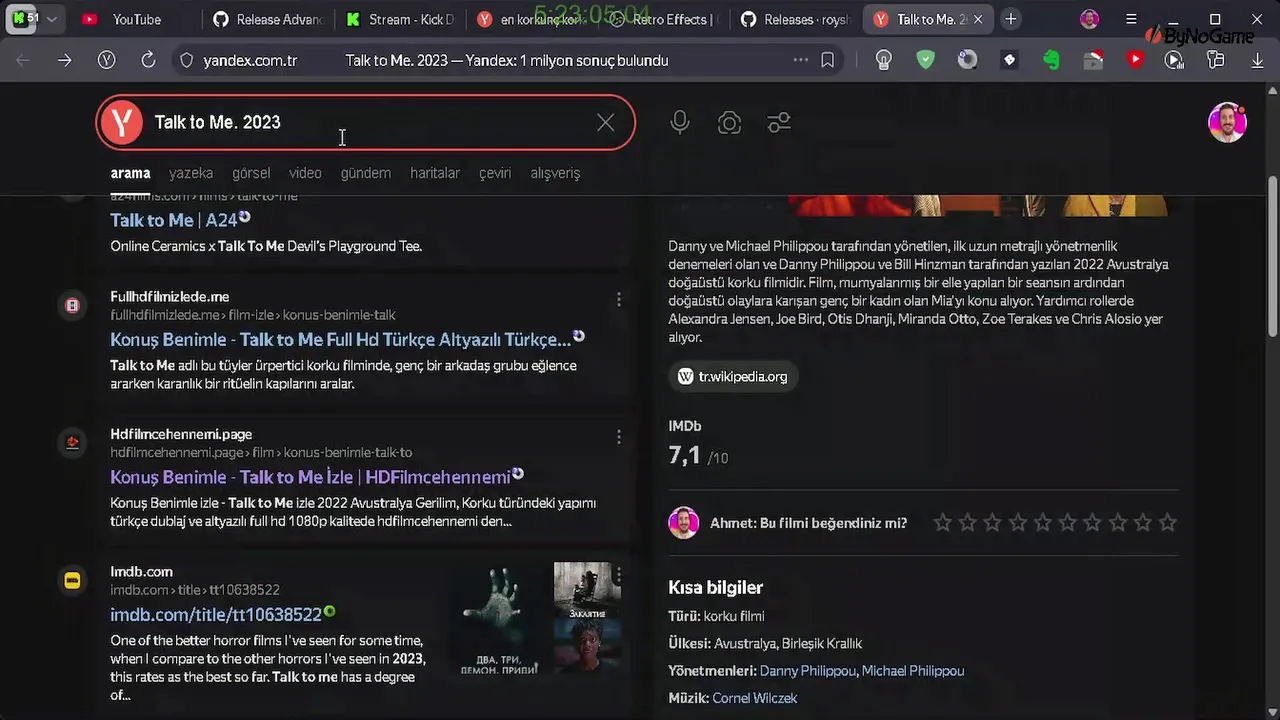This screenshot has width=1280, height=720.
Task: Switch to the video tab
Action: point(305,173)
